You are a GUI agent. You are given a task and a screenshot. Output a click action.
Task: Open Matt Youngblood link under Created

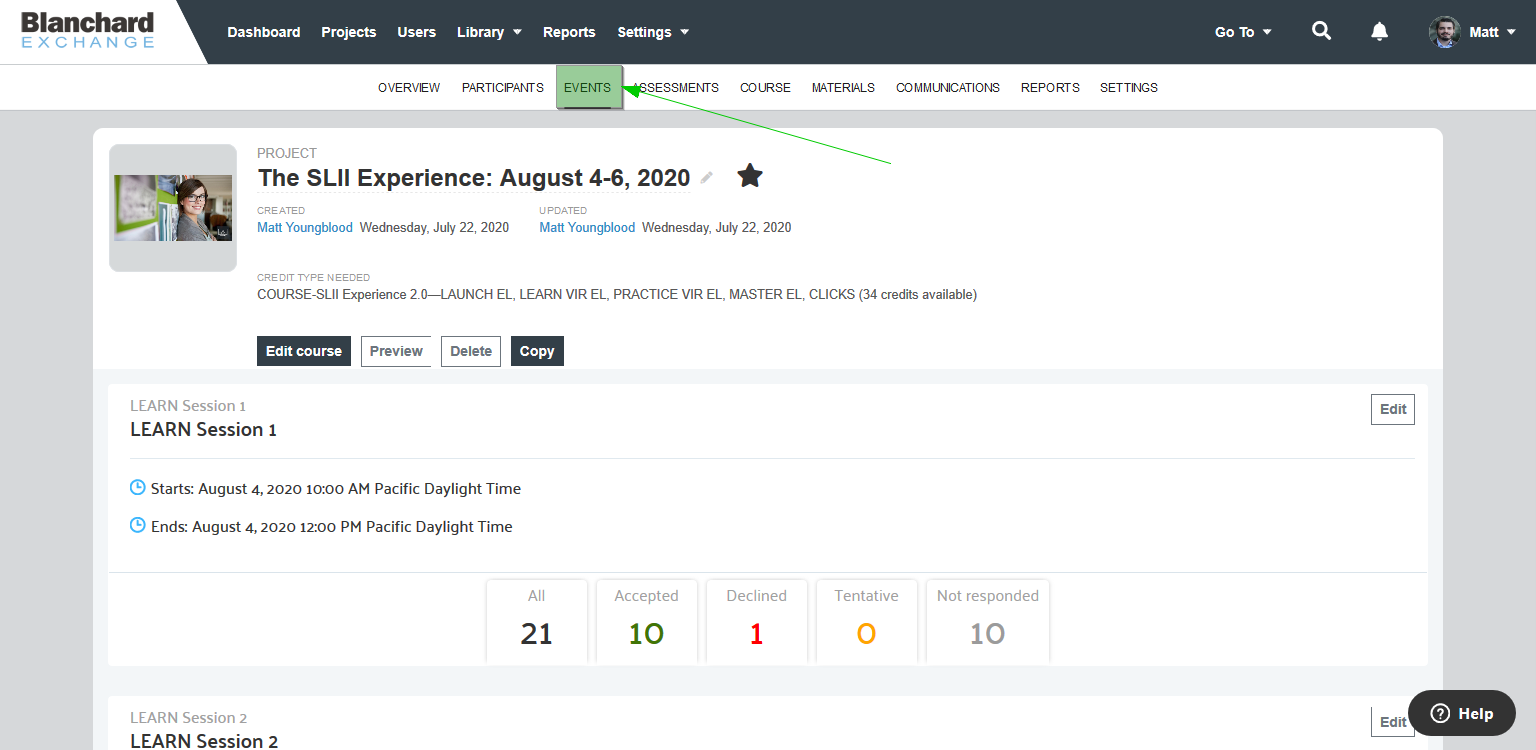(305, 228)
